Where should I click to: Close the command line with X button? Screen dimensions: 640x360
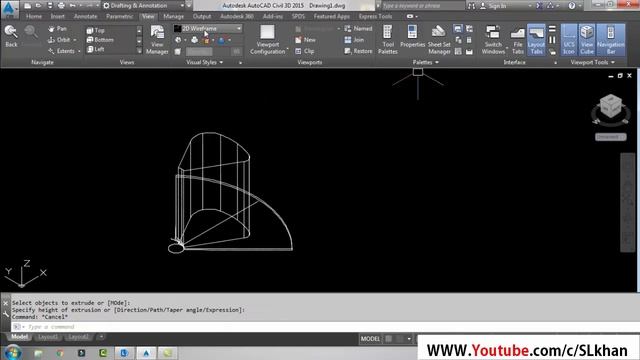click(6, 303)
